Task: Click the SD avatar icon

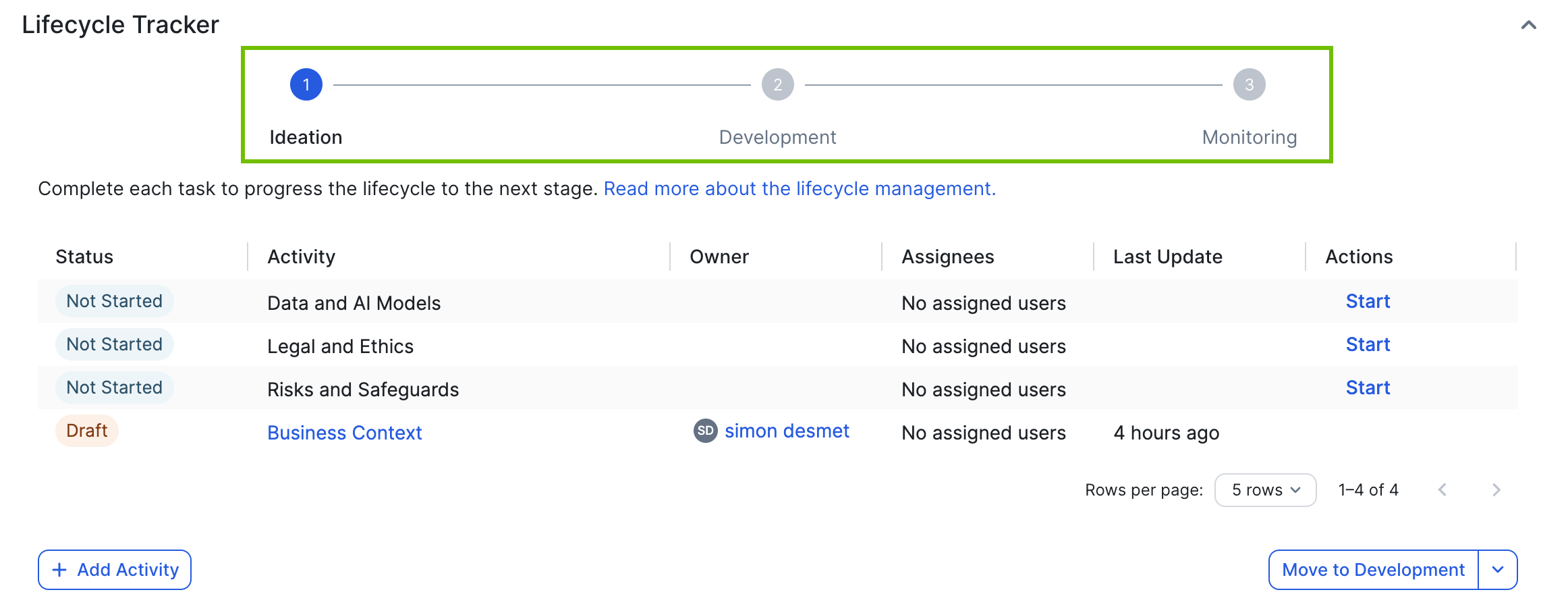Action: click(x=705, y=431)
